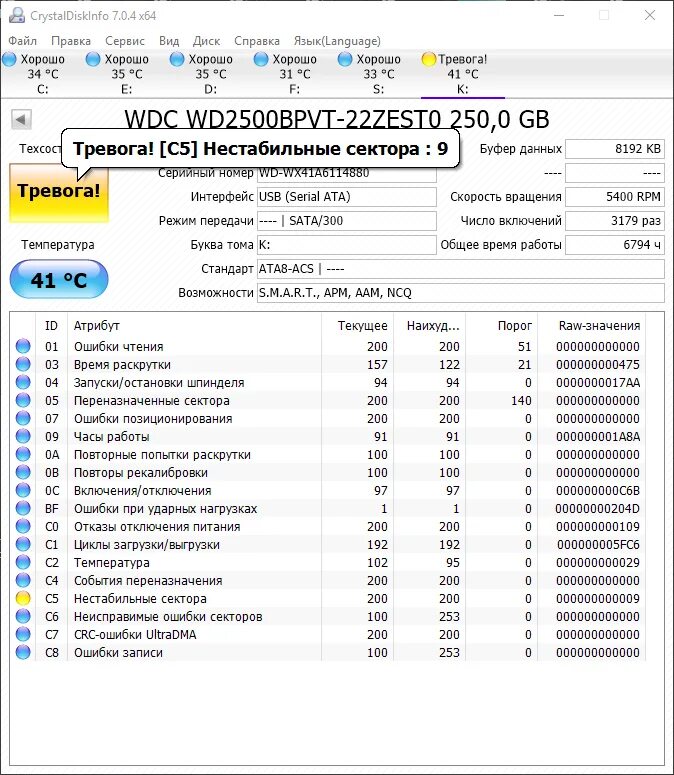Click threshold value 140 in 05 row
Viewport: 674px width, 775px height.
tap(521, 400)
